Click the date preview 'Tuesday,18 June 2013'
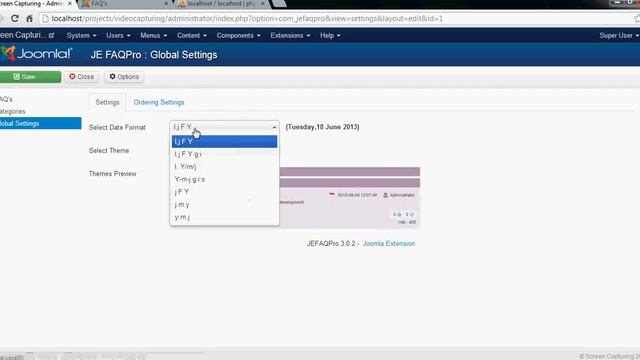 [322, 127]
